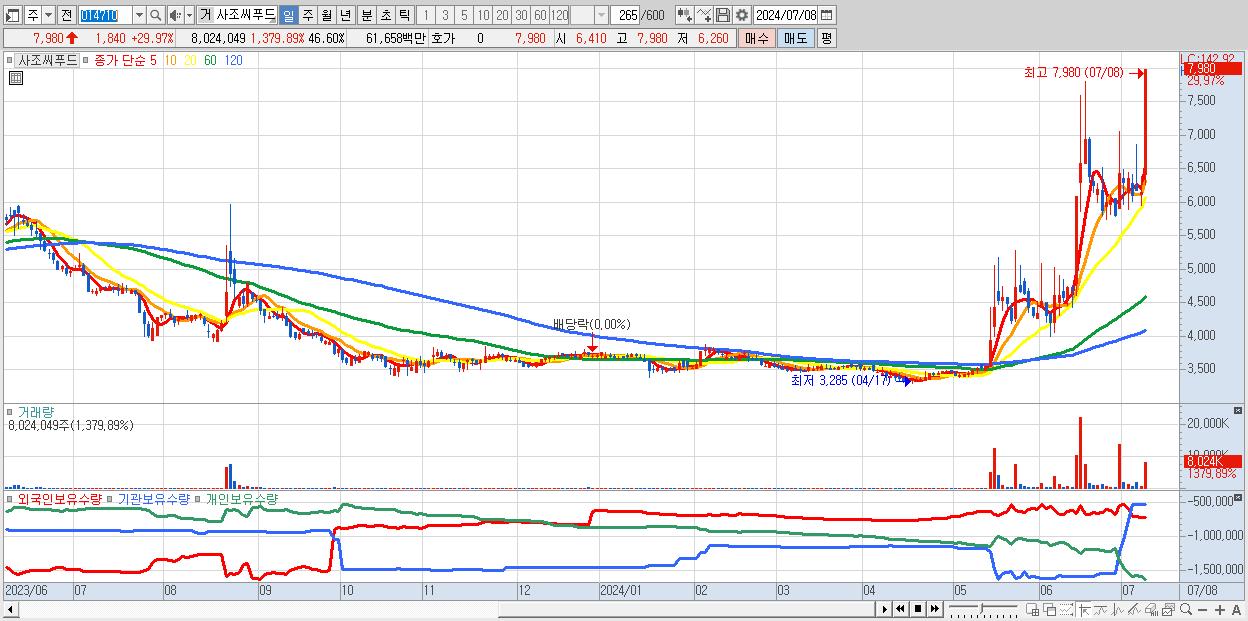The image size is (1248, 621).
Task: Click the 거 button before stock name
Action: 205,15
